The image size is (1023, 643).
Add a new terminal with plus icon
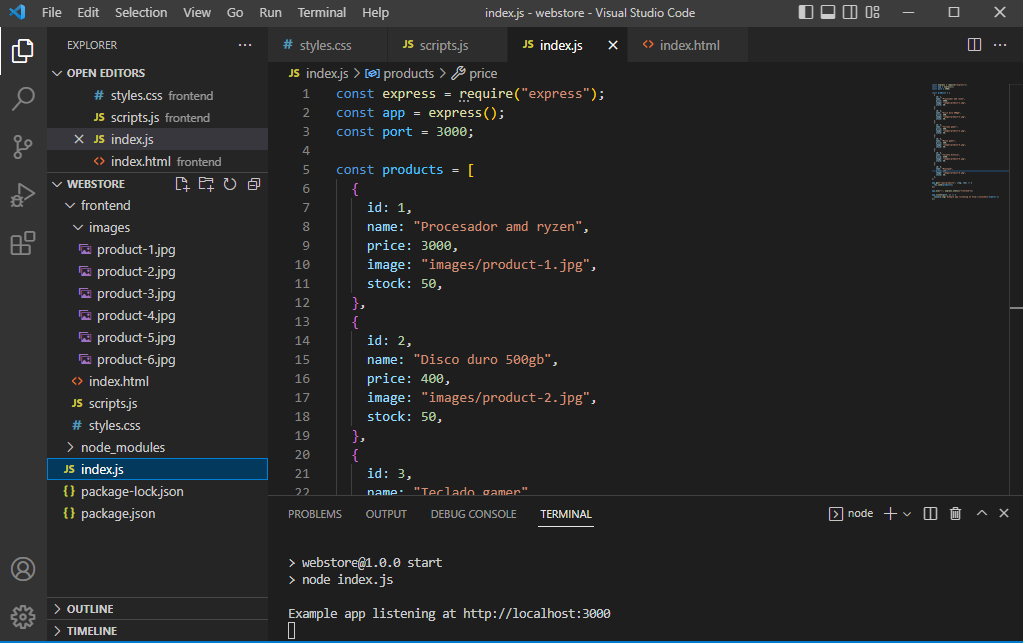tap(890, 514)
